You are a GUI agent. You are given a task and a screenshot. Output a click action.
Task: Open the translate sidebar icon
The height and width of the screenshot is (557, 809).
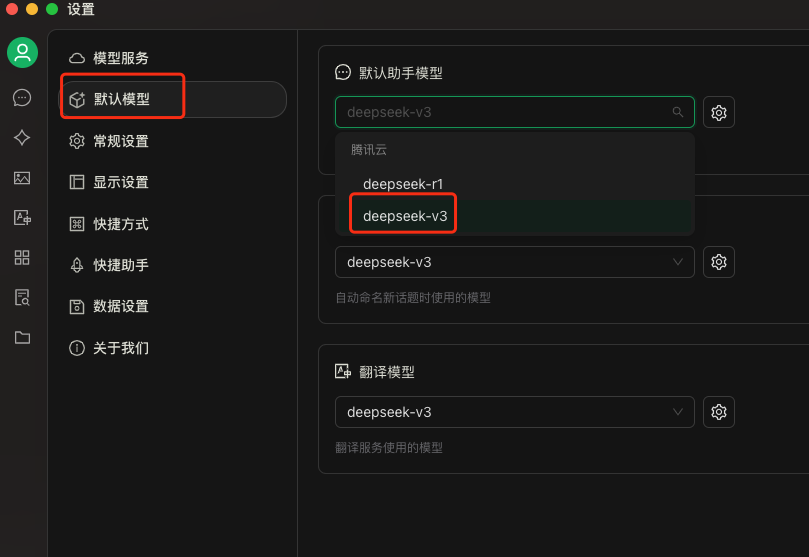[22, 218]
